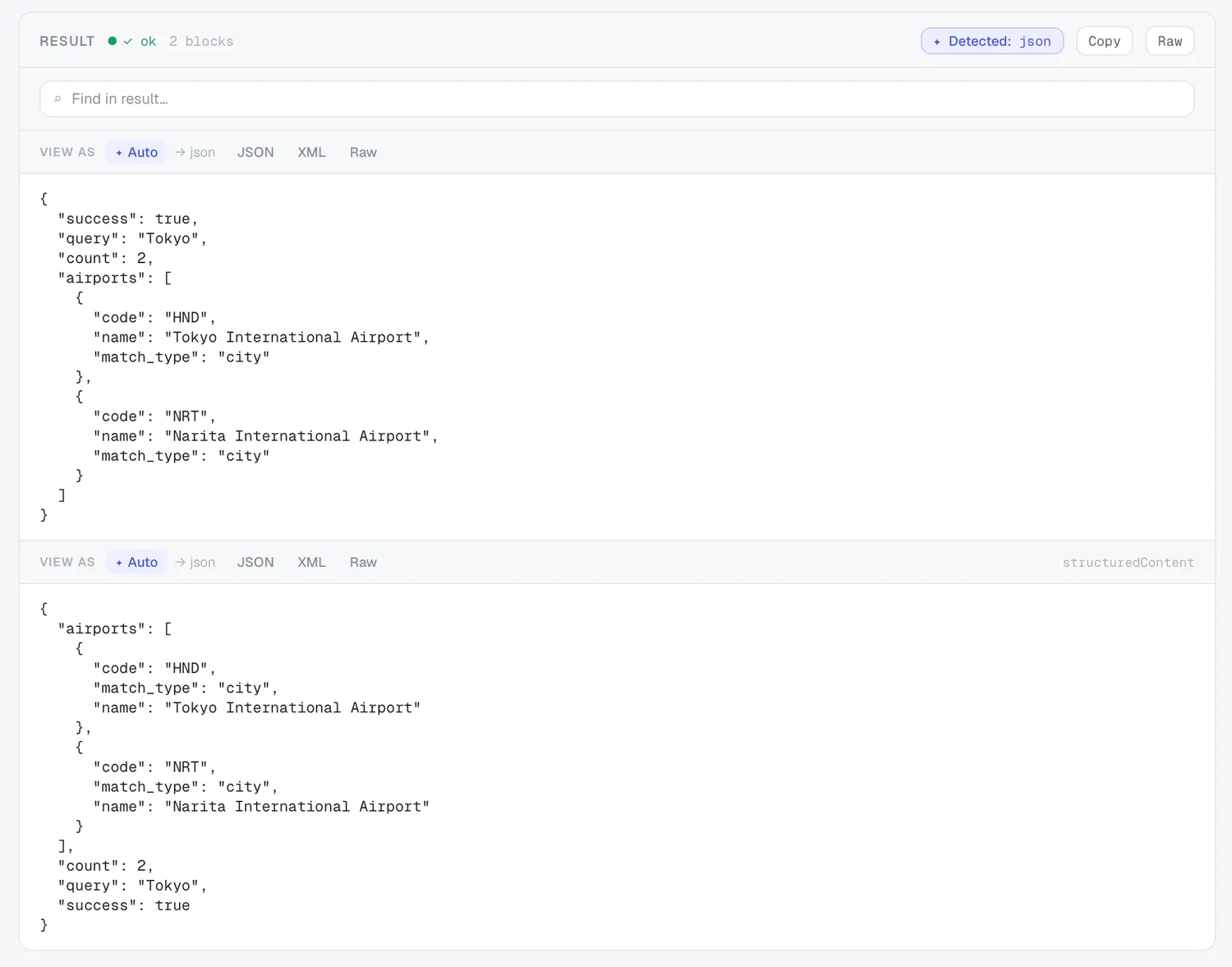Click "success": true in structuredContent block
Viewport: 1232px width, 967px height.
click(x=124, y=905)
